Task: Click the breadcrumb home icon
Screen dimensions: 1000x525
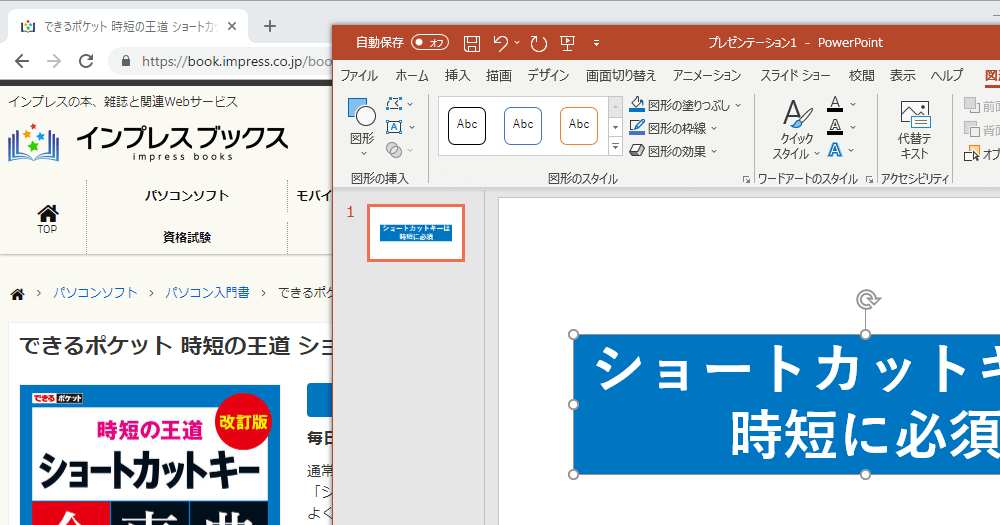Action: [x=18, y=294]
